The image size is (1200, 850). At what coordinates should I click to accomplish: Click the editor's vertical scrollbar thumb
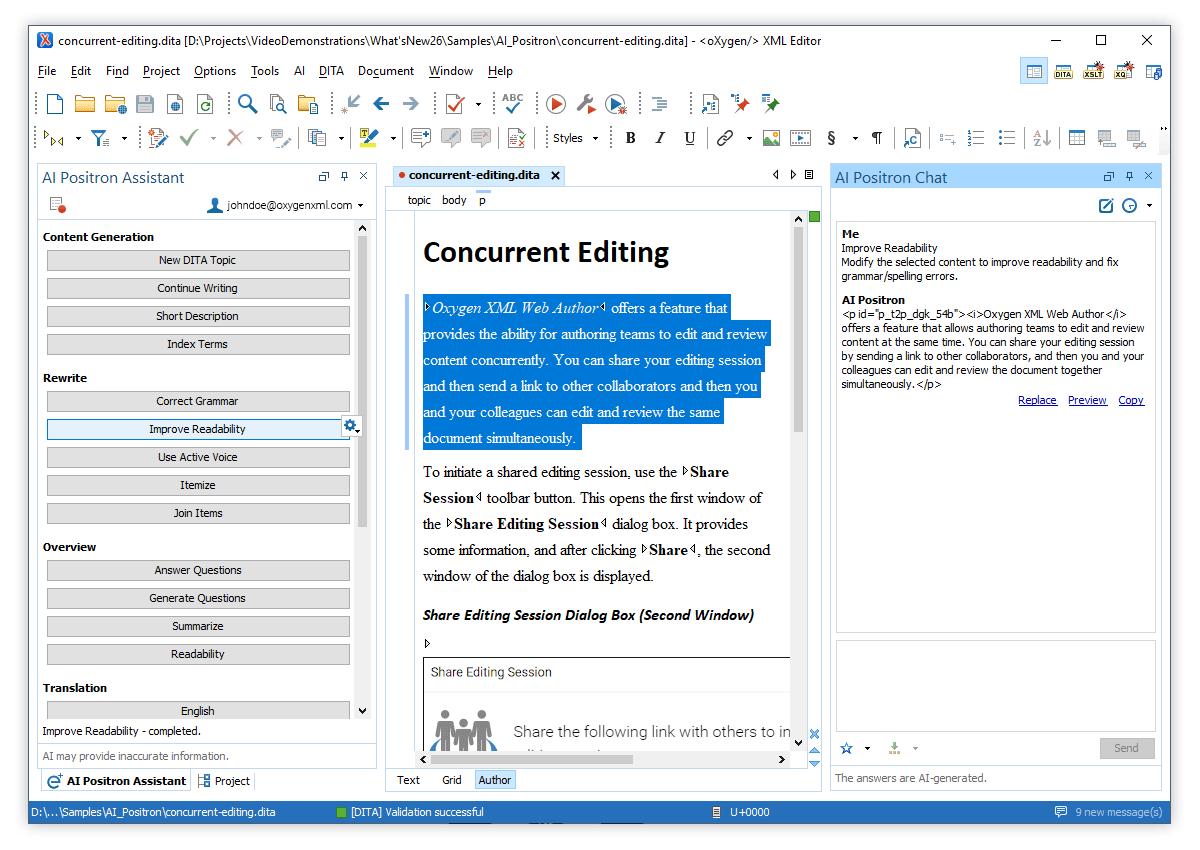[x=798, y=330]
